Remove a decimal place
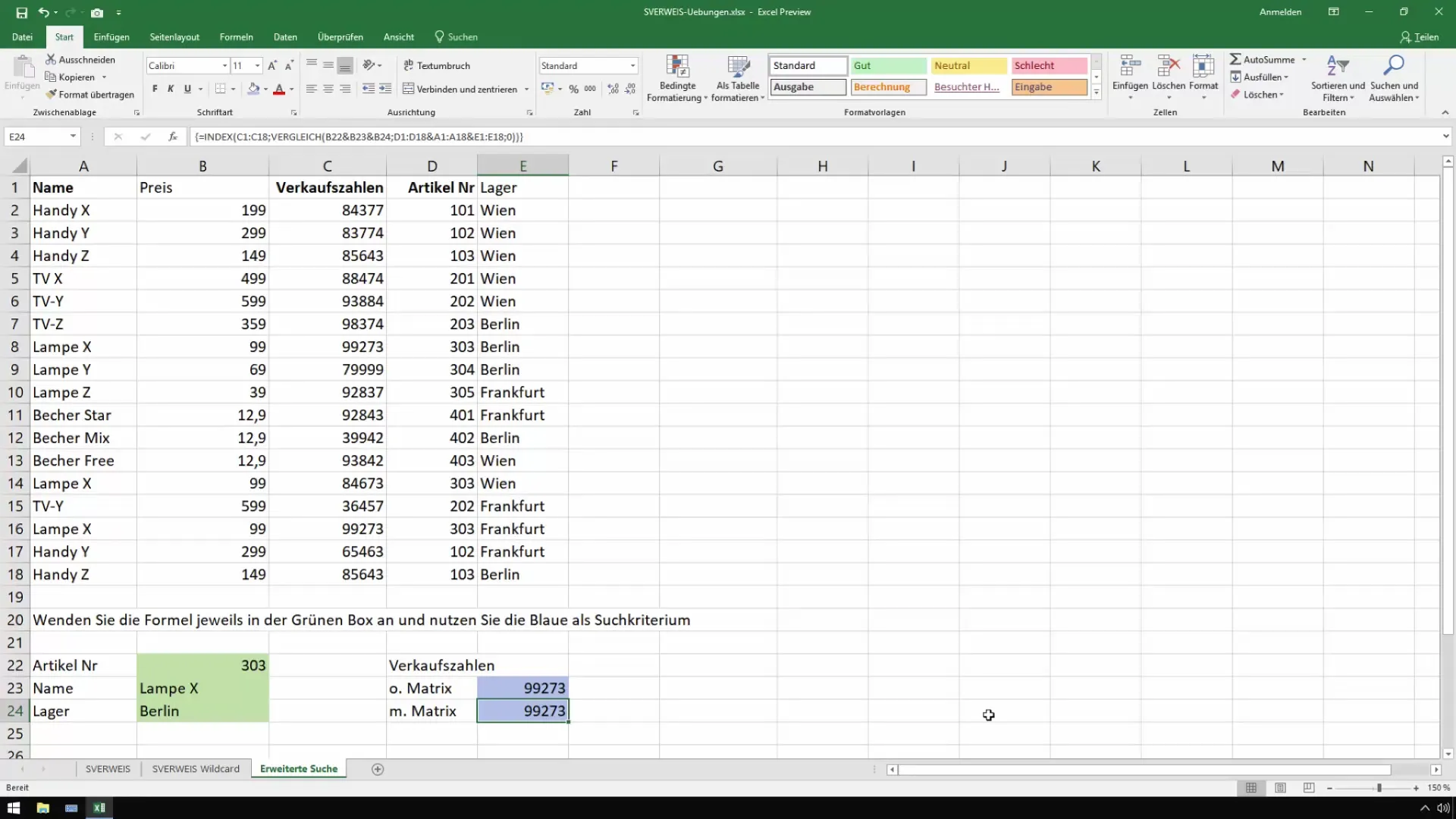Image resolution: width=1456 pixels, height=819 pixels. (x=630, y=89)
